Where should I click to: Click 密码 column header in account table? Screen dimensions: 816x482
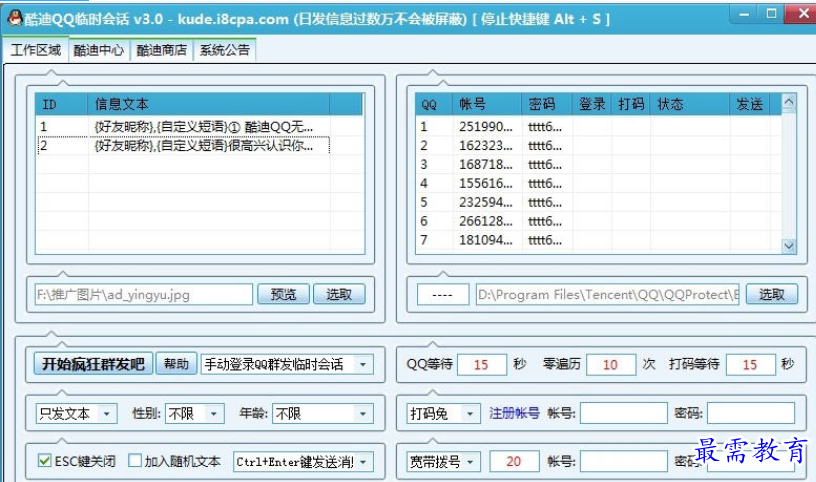click(546, 104)
